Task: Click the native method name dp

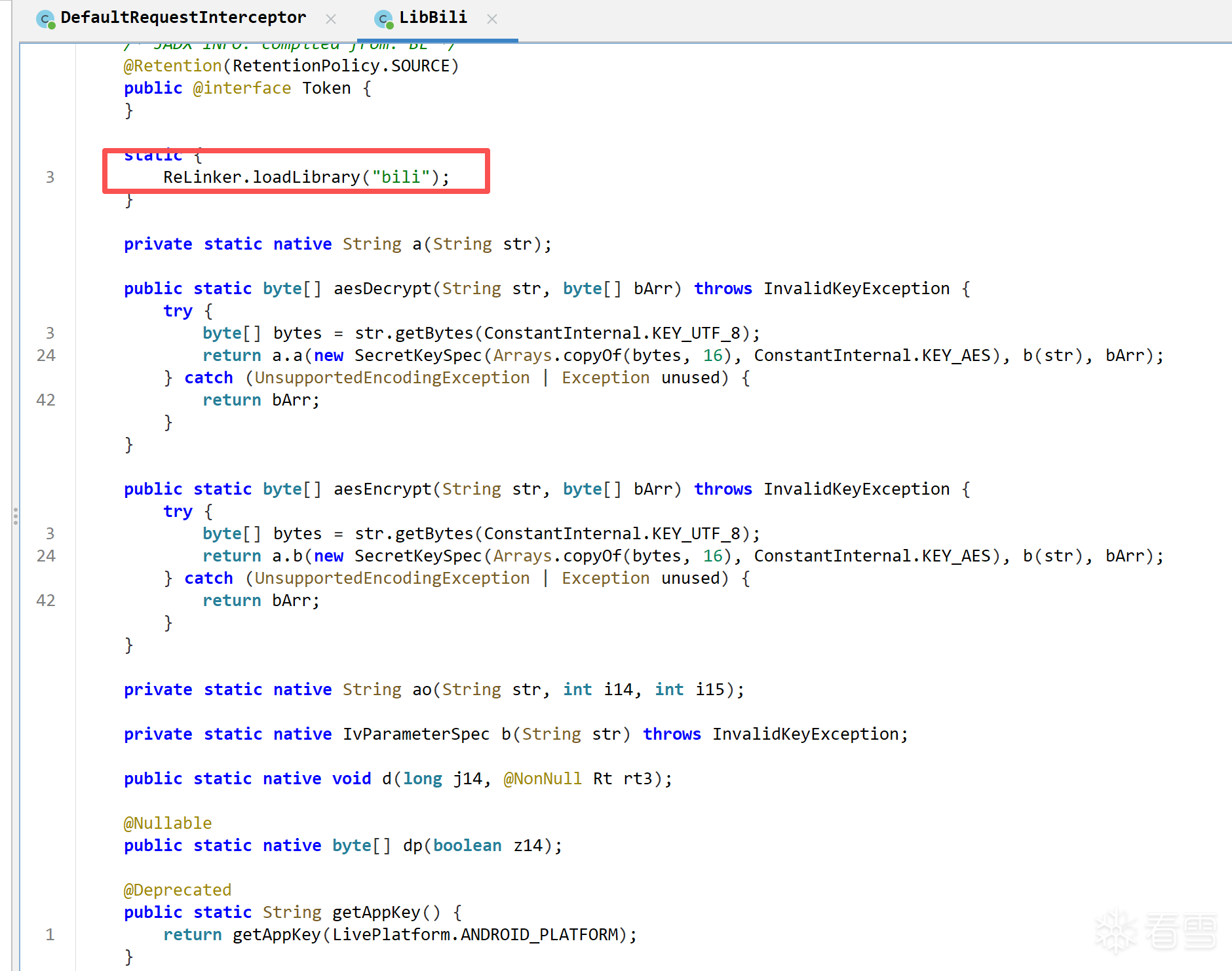Action: point(413,846)
